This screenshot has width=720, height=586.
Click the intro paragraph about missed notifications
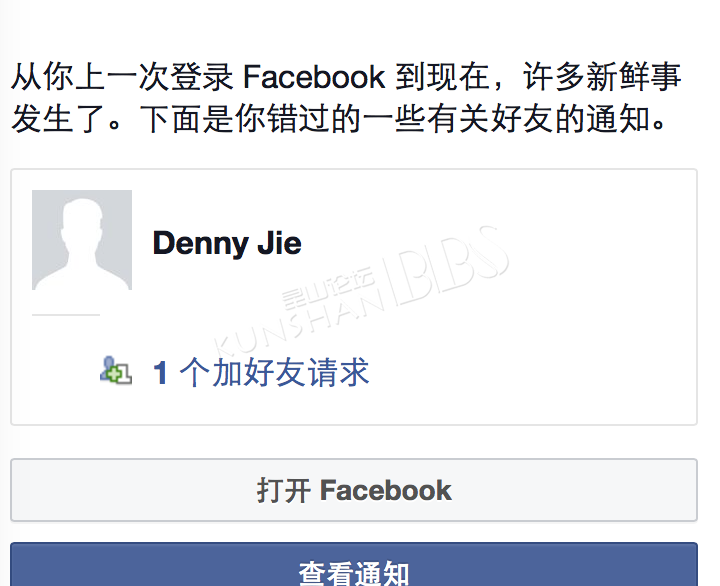tap(346, 97)
